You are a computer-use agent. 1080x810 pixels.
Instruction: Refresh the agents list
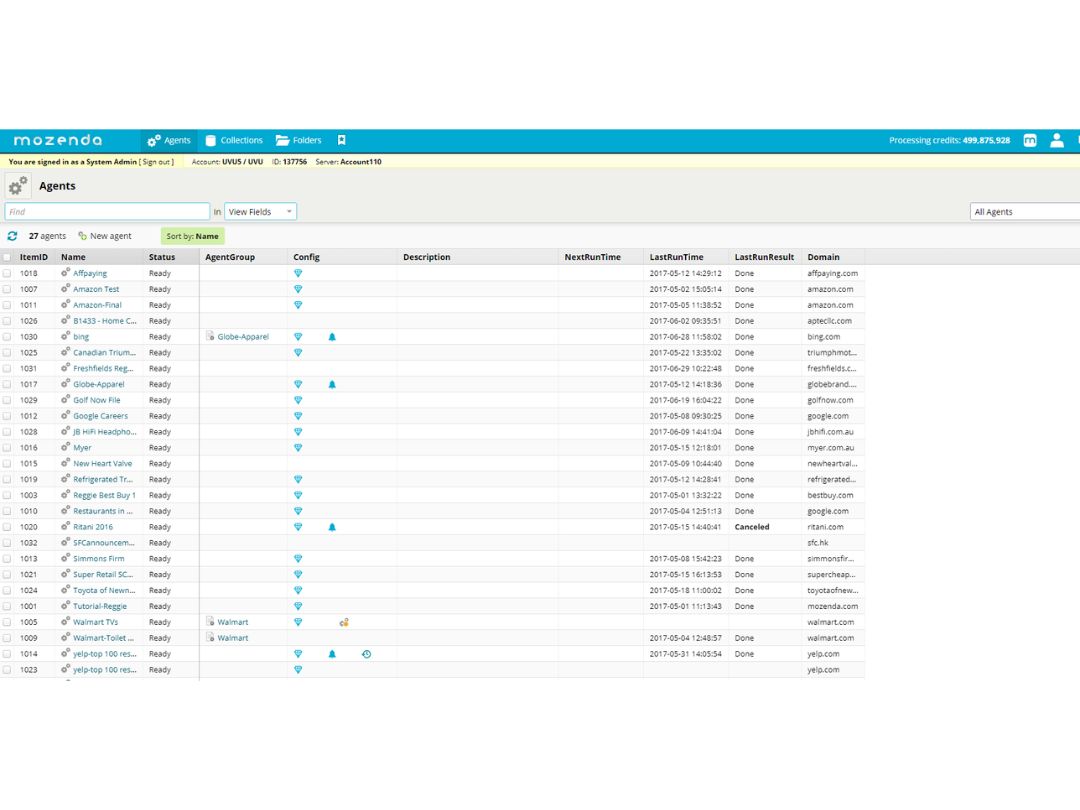point(12,236)
